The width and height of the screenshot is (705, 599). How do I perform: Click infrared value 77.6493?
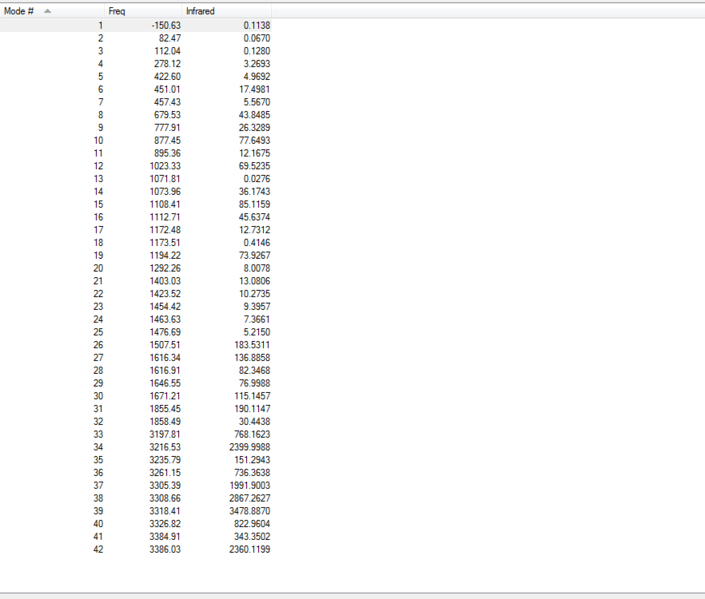coord(254,141)
